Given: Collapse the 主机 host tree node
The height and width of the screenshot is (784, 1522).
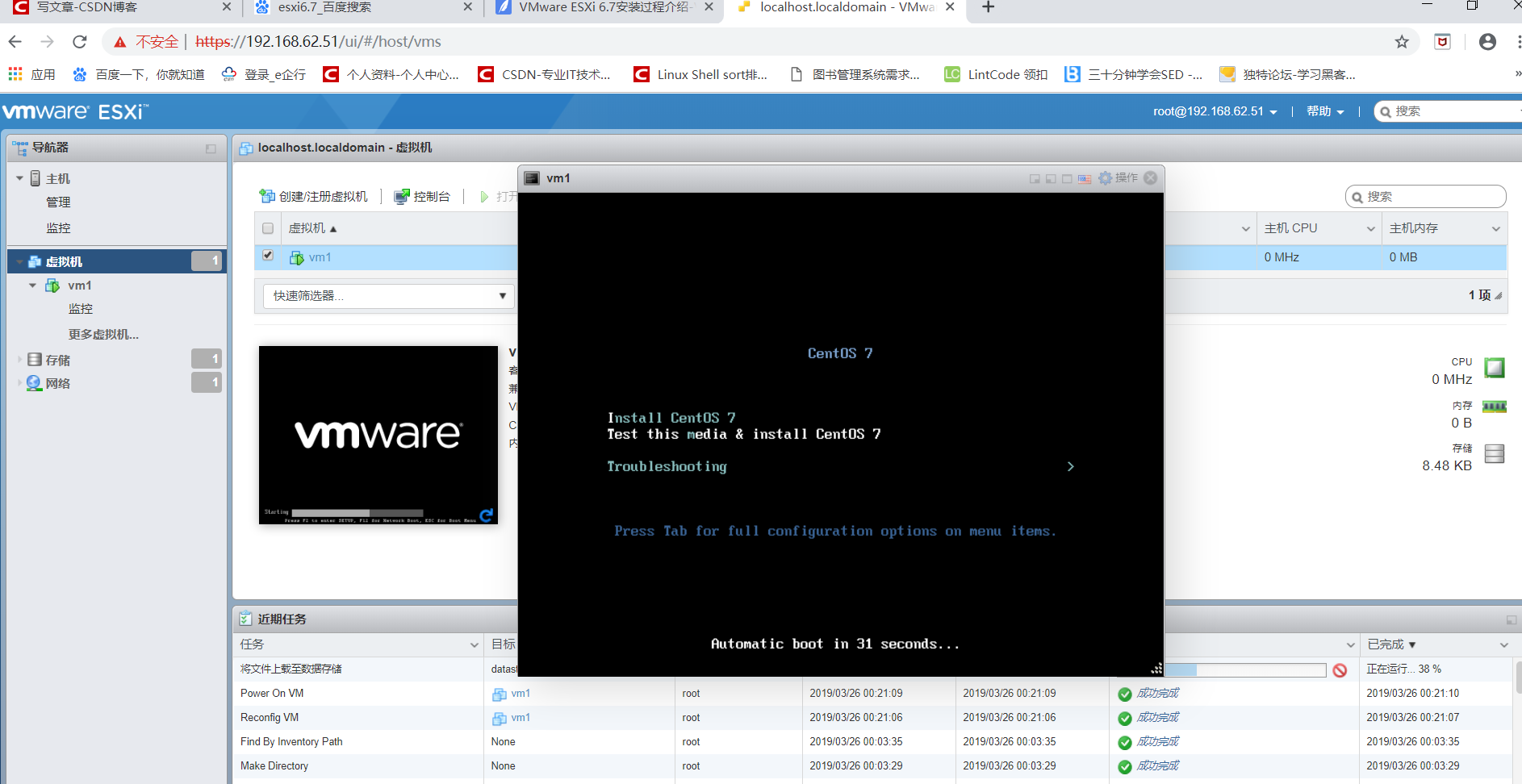Looking at the screenshot, I should click(x=20, y=178).
